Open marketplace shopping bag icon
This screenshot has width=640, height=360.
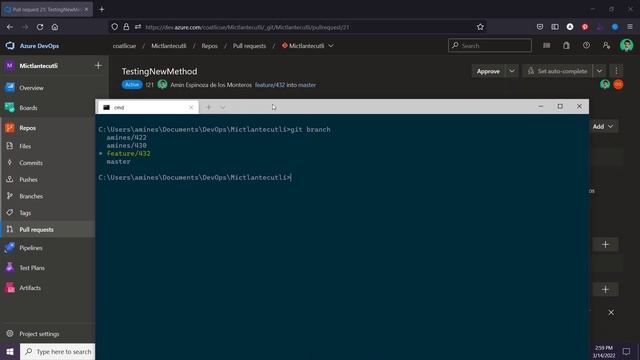click(x=566, y=45)
